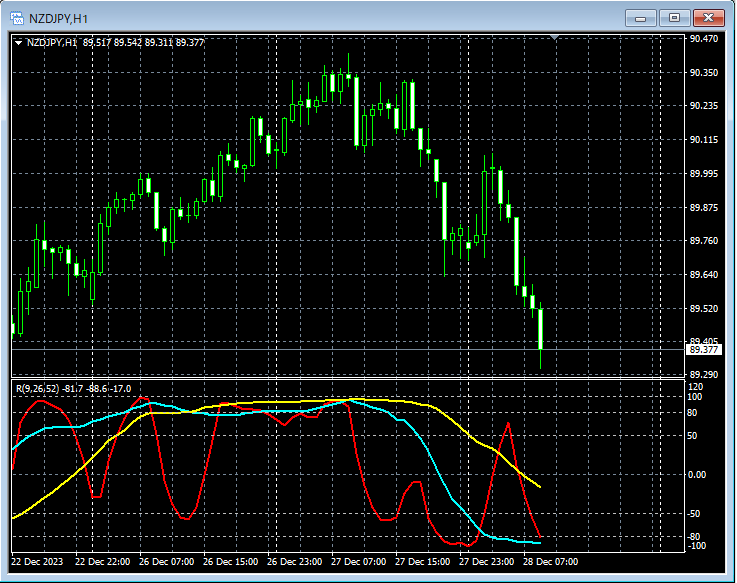Click the NZDJPY,H1 OHLC header text
The width and height of the screenshot is (737, 583).
tap(115, 43)
